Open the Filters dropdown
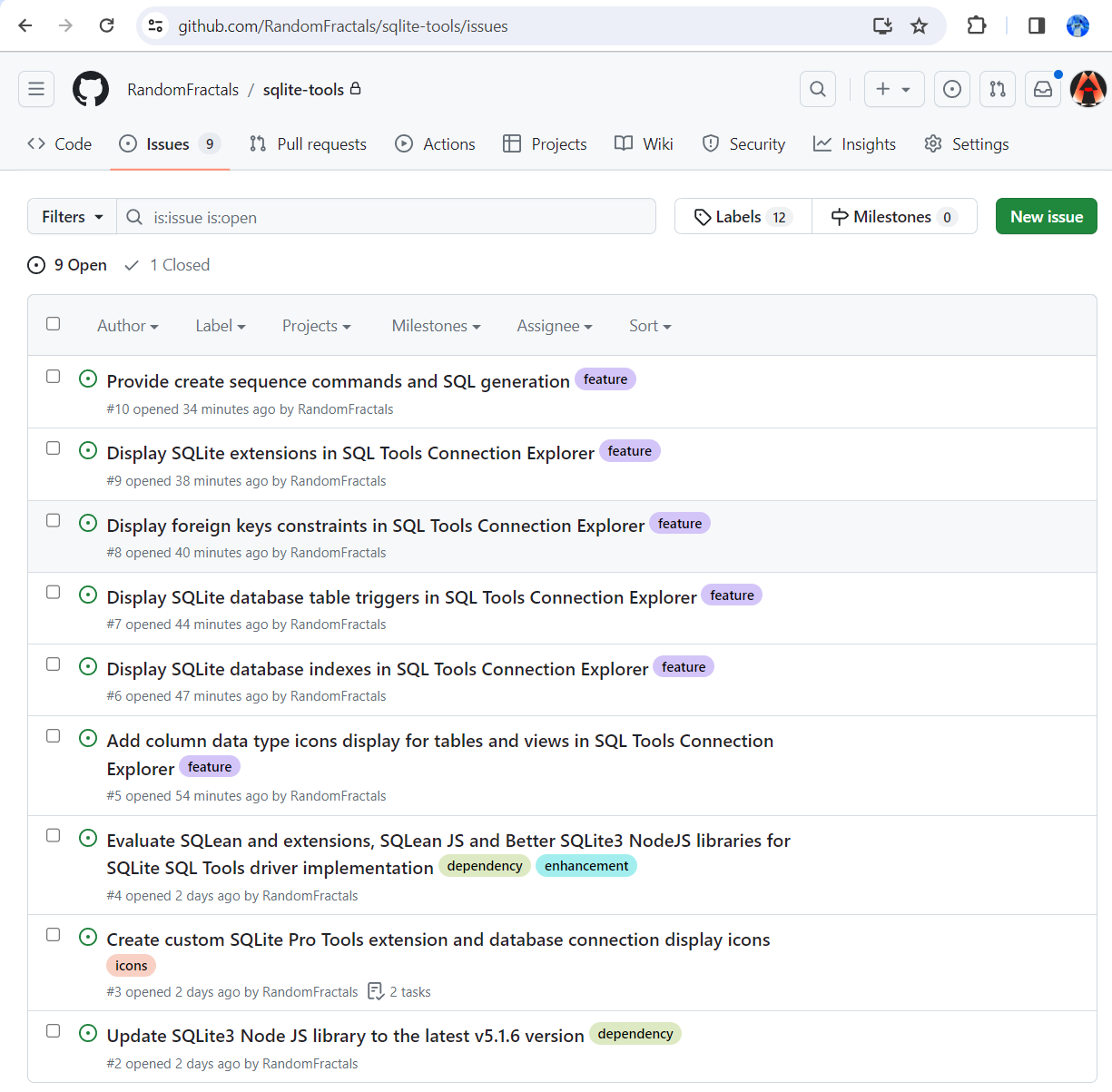 [73, 216]
